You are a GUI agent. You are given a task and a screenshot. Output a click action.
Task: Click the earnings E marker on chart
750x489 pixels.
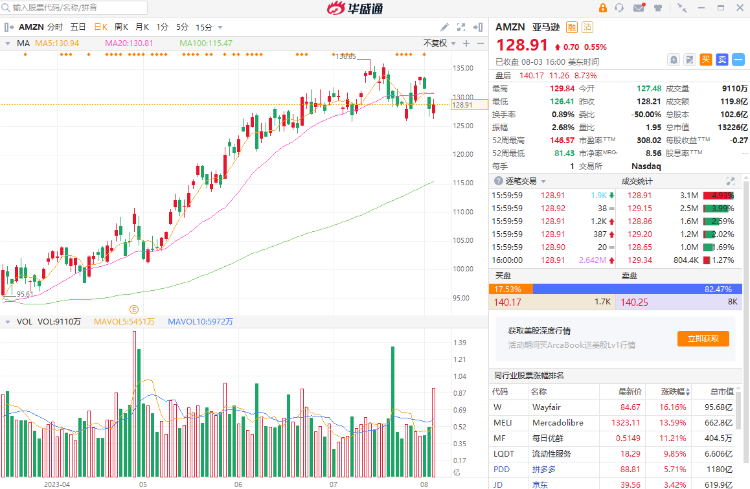(x=134, y=310)
